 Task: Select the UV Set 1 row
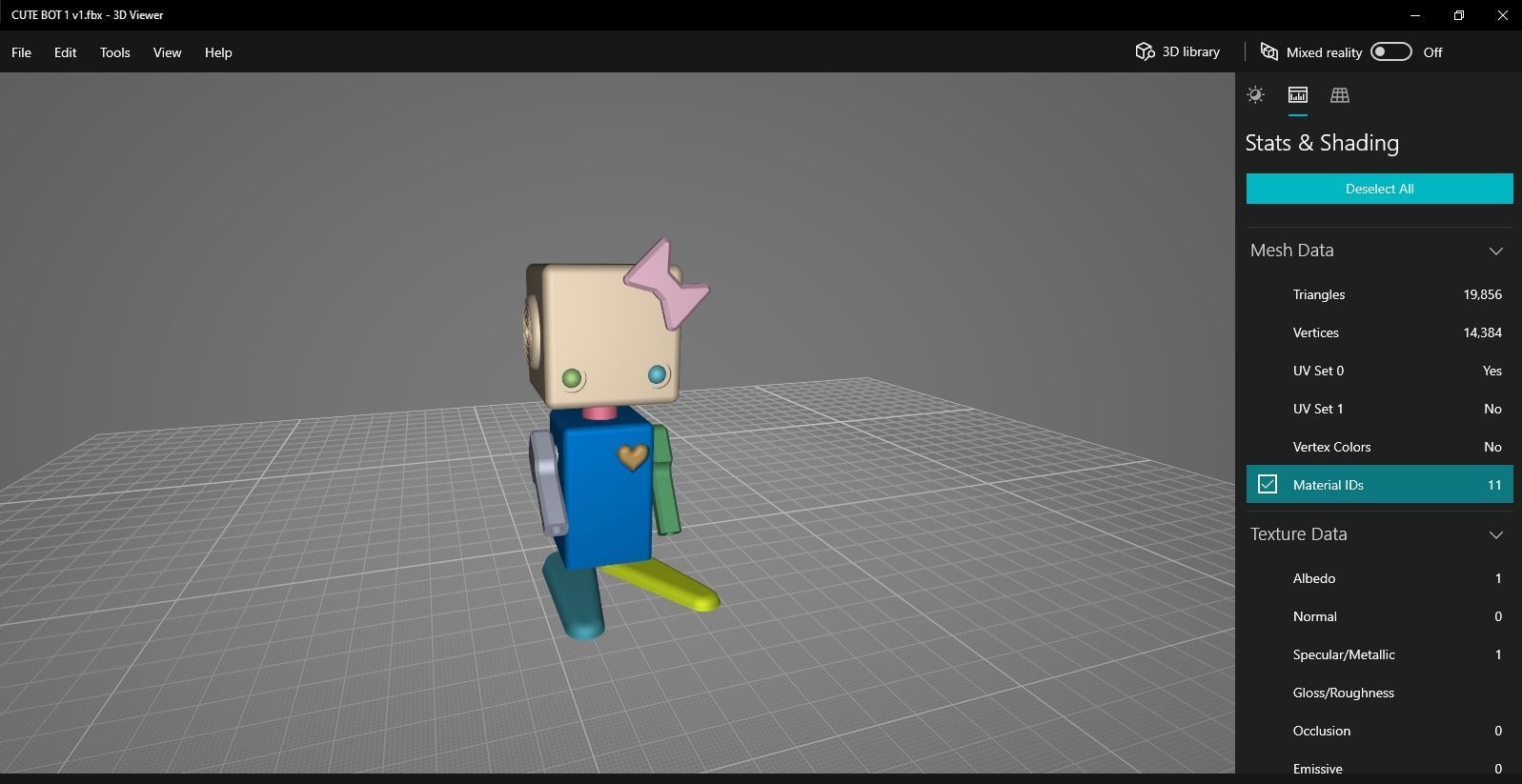click(1379, 409)
